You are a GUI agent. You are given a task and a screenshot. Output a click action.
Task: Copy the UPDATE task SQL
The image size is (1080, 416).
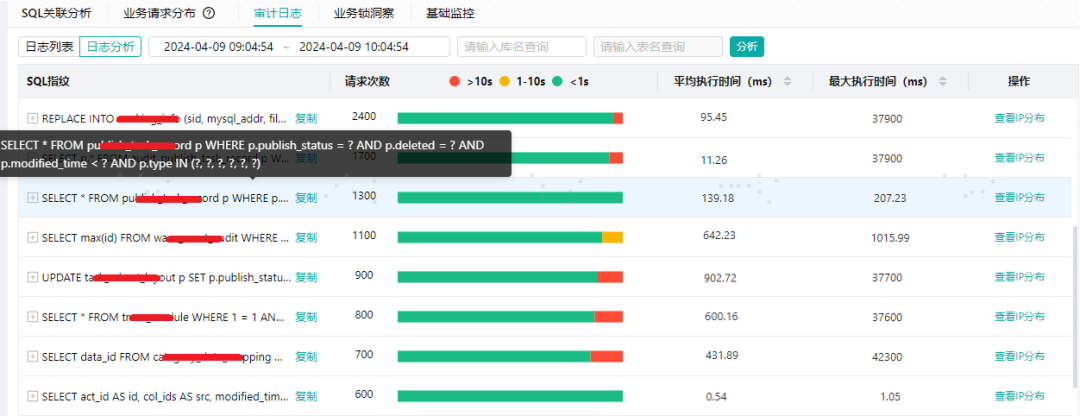pos(306,277)
